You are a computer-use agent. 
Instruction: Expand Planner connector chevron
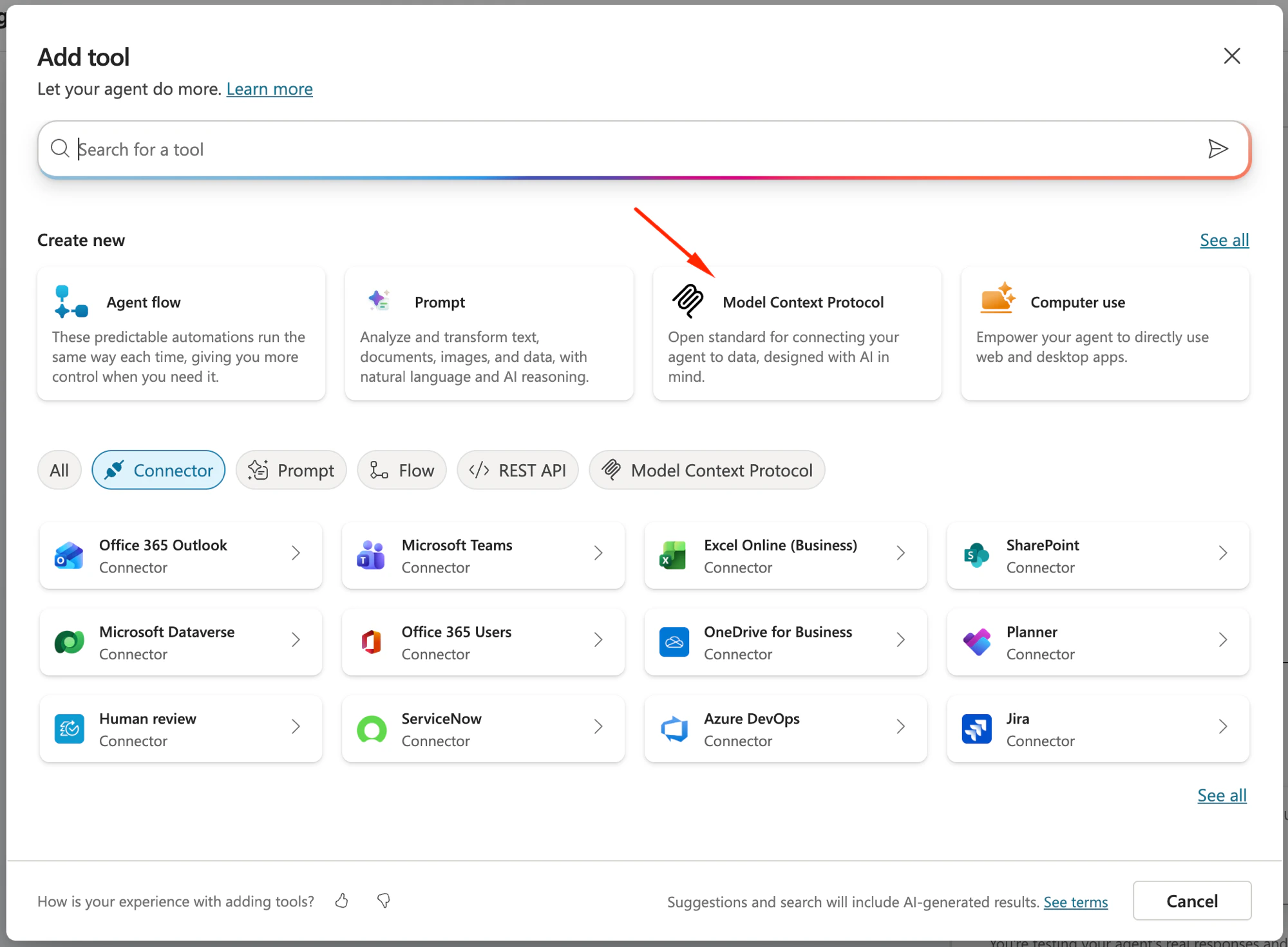click(1223, 639)
